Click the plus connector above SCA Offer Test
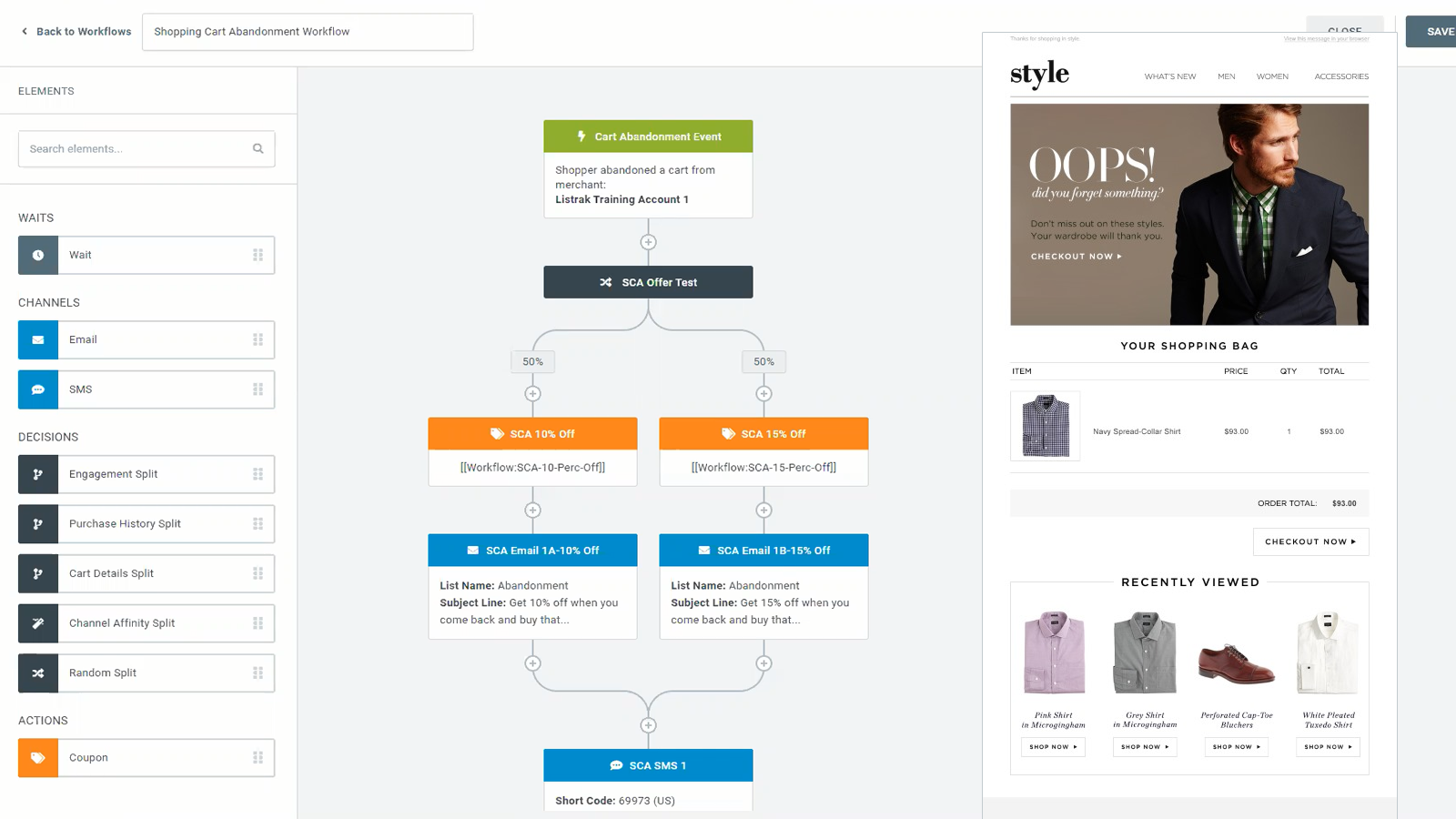Image resolution: width=1456 pixels, height=819 pixels. pos(648,241)
